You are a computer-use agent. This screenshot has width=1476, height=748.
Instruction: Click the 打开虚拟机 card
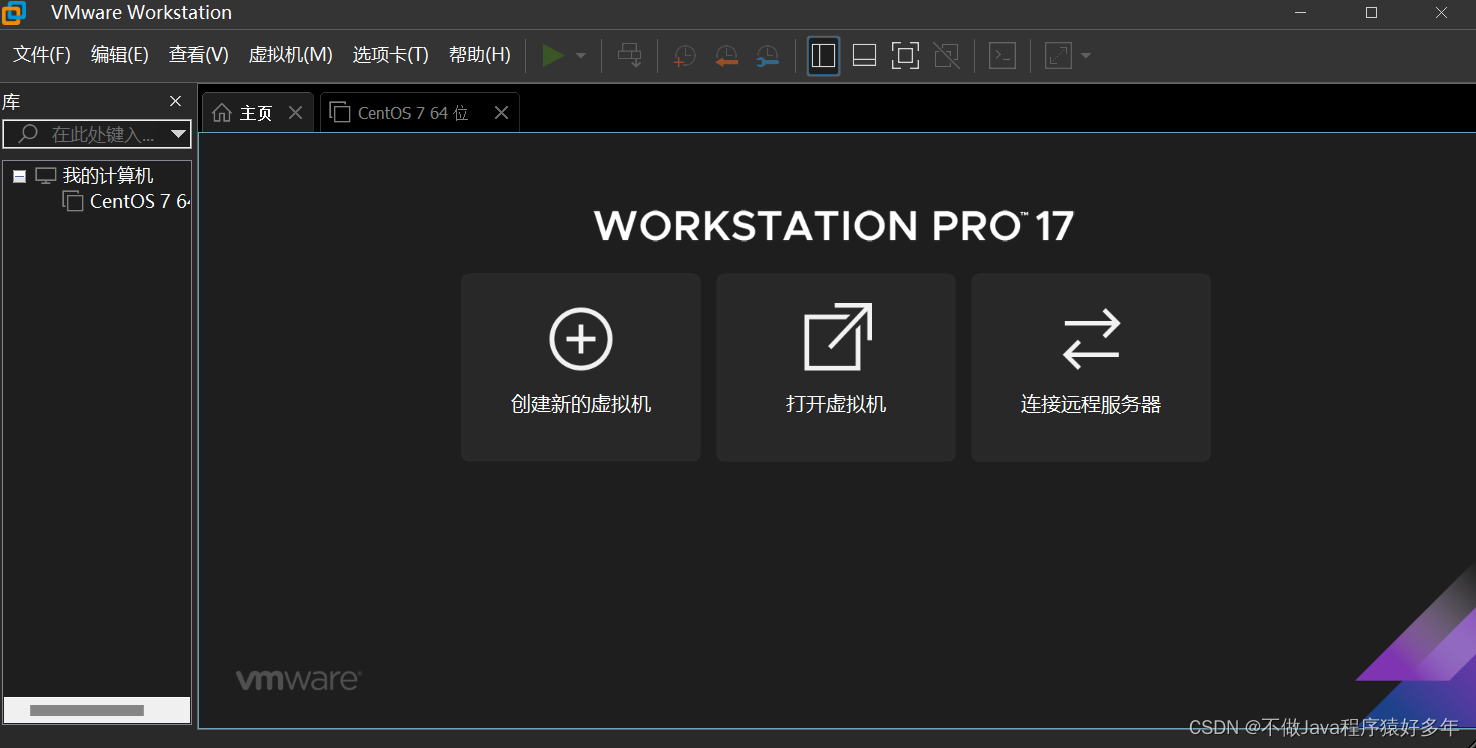click(836, 368)
